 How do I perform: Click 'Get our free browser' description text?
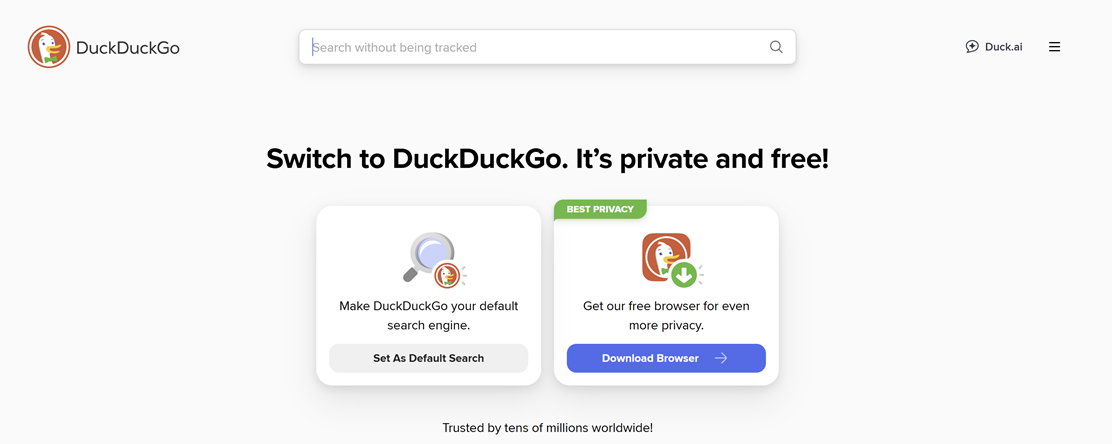click(x=666, y=315)
